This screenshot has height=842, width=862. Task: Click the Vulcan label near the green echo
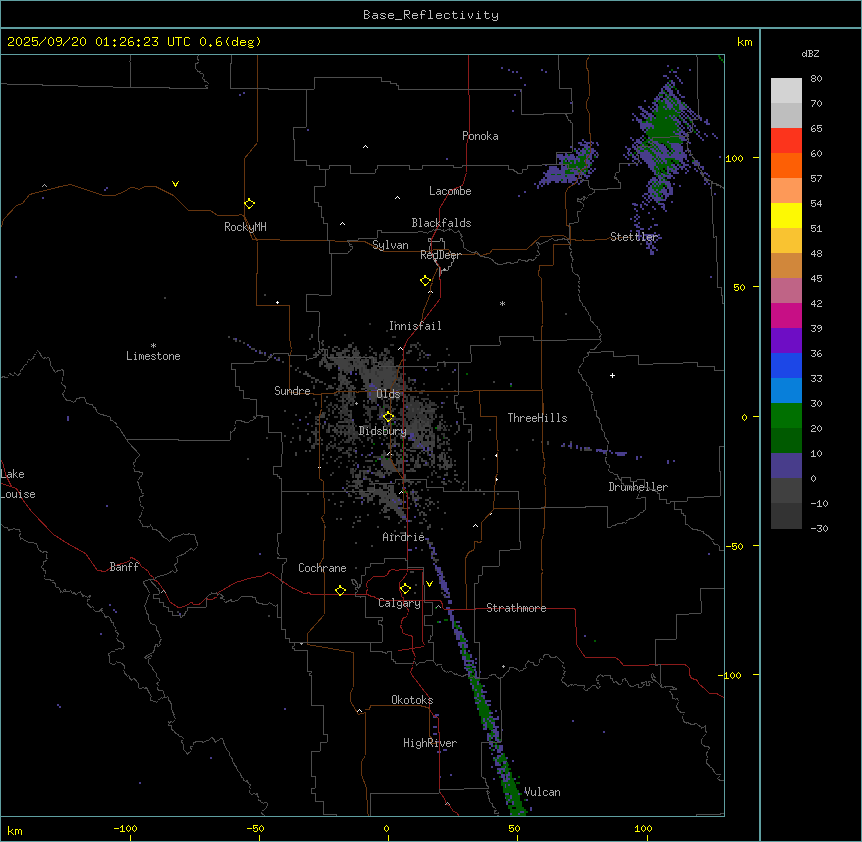(542, 792)
